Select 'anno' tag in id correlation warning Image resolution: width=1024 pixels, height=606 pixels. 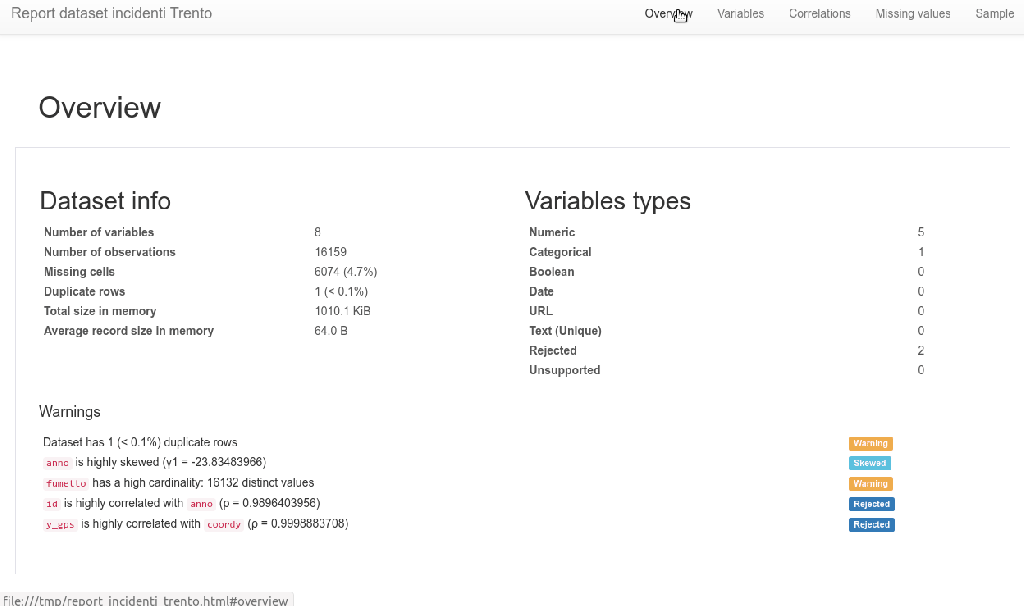(x=201, y=504)
